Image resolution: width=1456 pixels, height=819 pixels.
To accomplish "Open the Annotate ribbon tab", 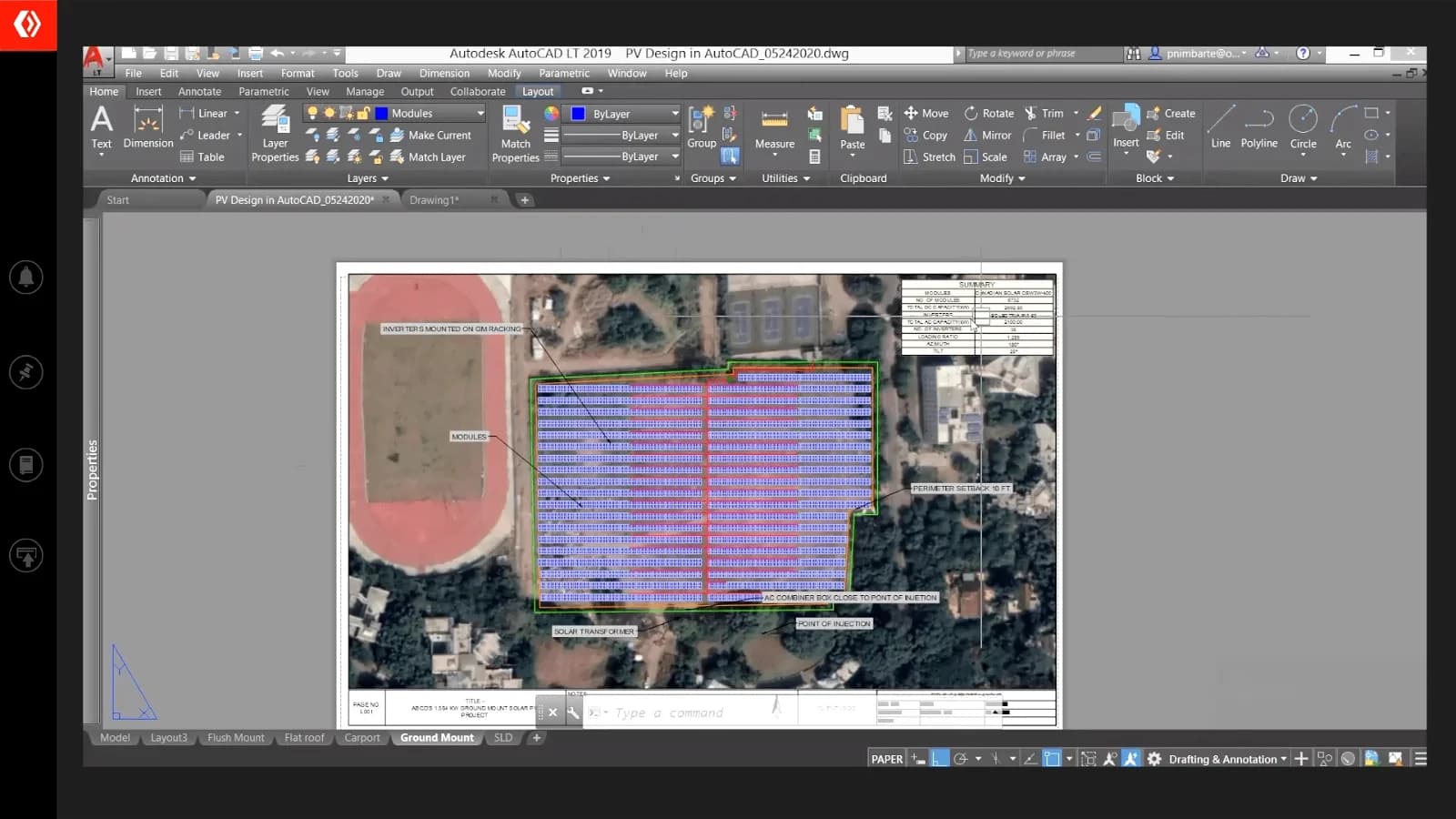I will (x=199, y=92).
